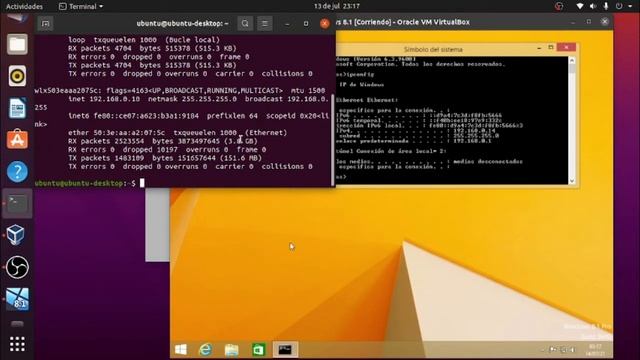Click 'inet6 fe80::ce07:a623:b3a1:9184' text
640x360 pixels.
[133, 116]
